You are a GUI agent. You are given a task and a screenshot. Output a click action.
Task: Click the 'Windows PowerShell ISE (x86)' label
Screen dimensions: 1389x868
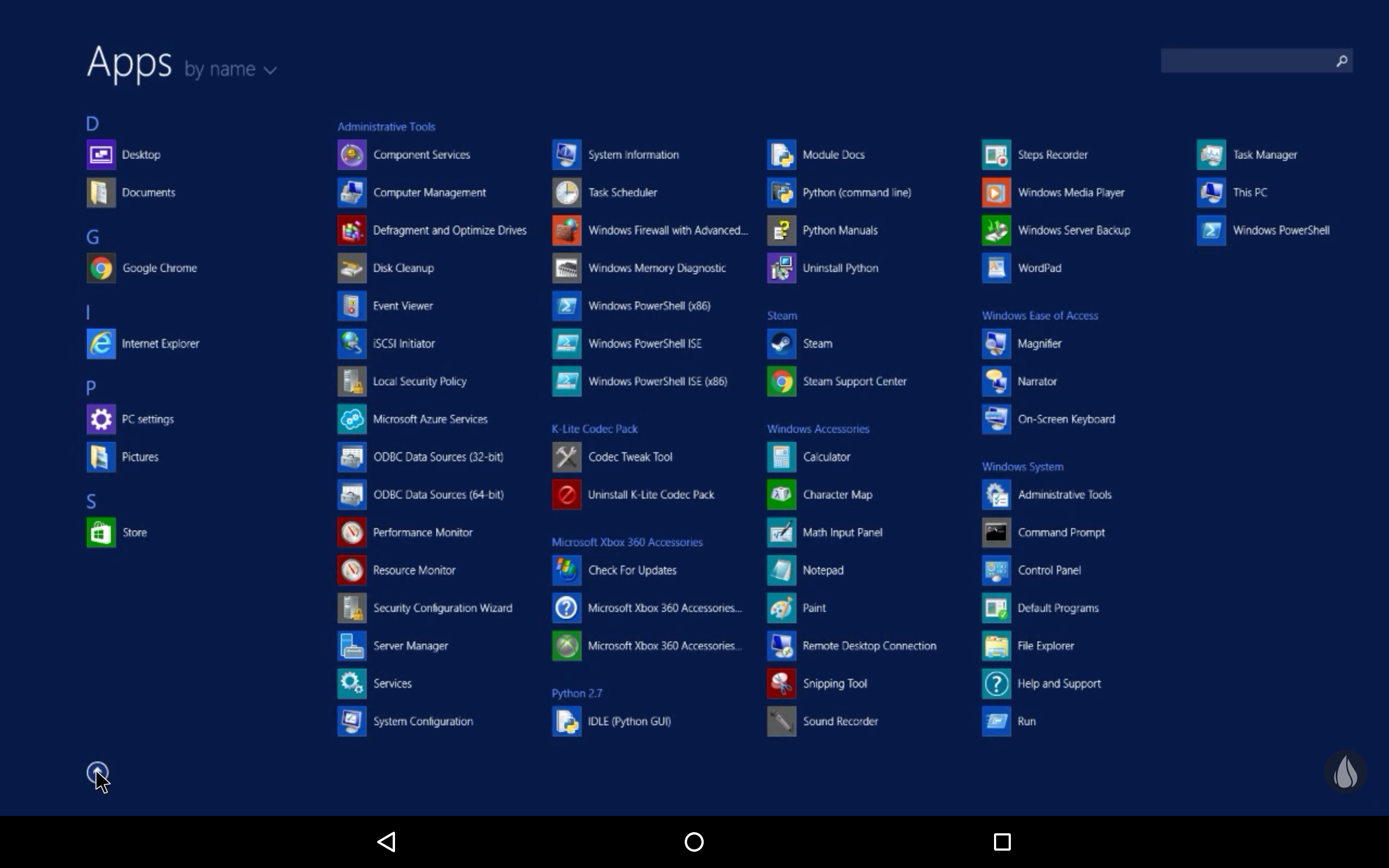(x=658, y=381)
